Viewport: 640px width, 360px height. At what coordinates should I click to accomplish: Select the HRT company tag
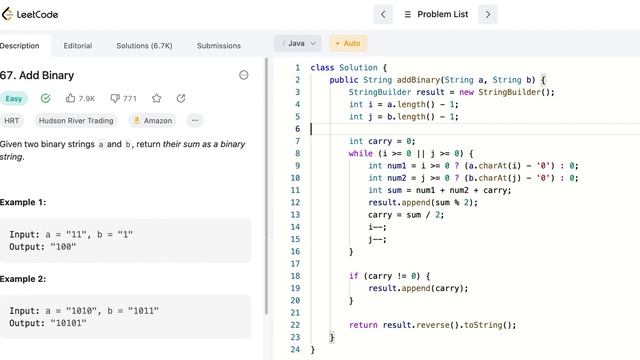pos(12,121)
